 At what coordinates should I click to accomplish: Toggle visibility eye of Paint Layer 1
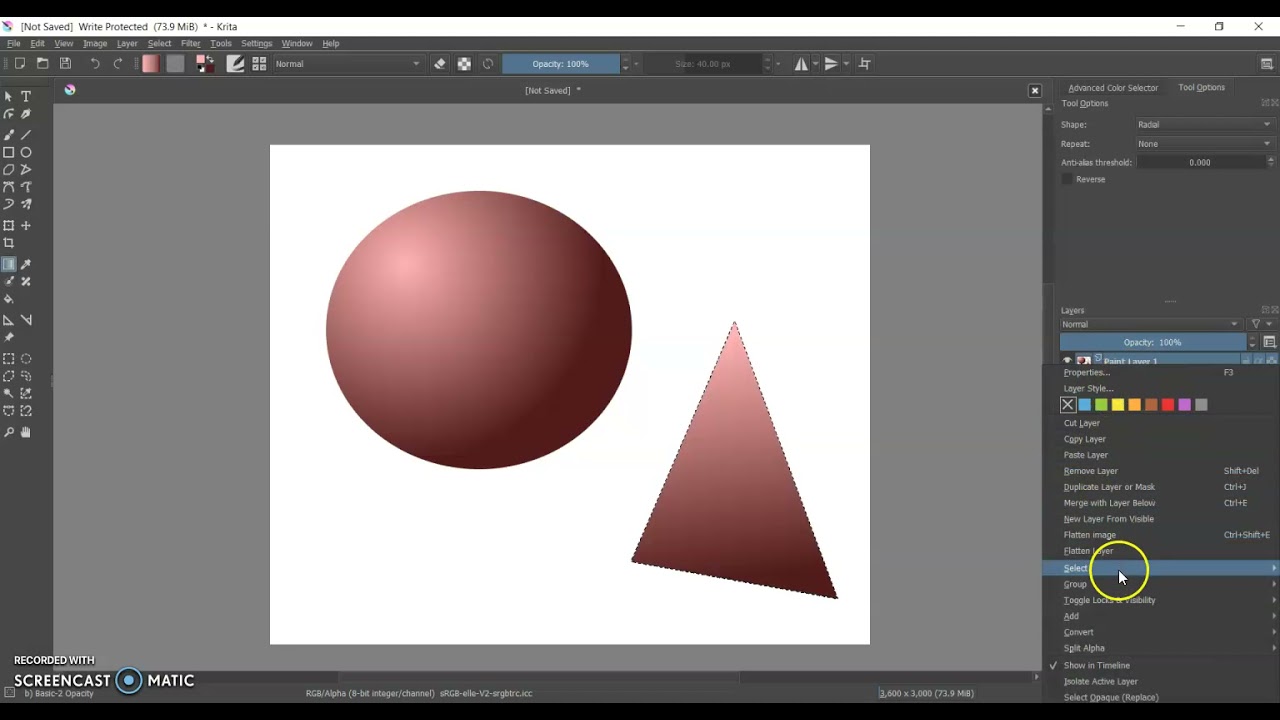[1067, 361]
